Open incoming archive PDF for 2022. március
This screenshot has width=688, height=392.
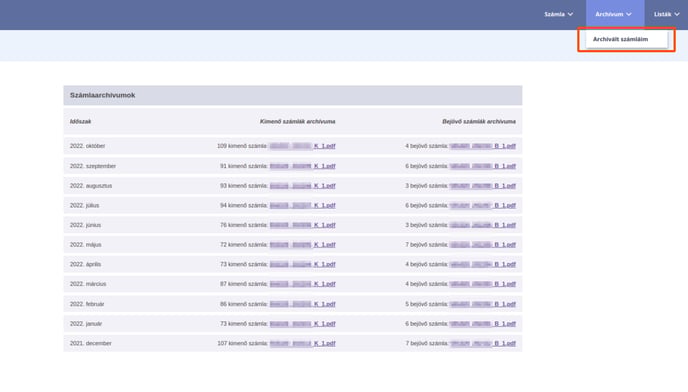tap(483, 284)
